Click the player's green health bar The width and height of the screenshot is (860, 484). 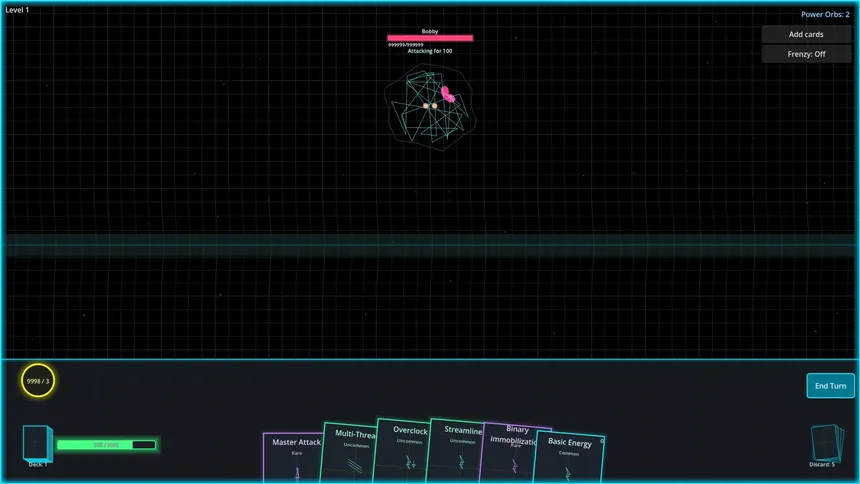tap(106, 445)
